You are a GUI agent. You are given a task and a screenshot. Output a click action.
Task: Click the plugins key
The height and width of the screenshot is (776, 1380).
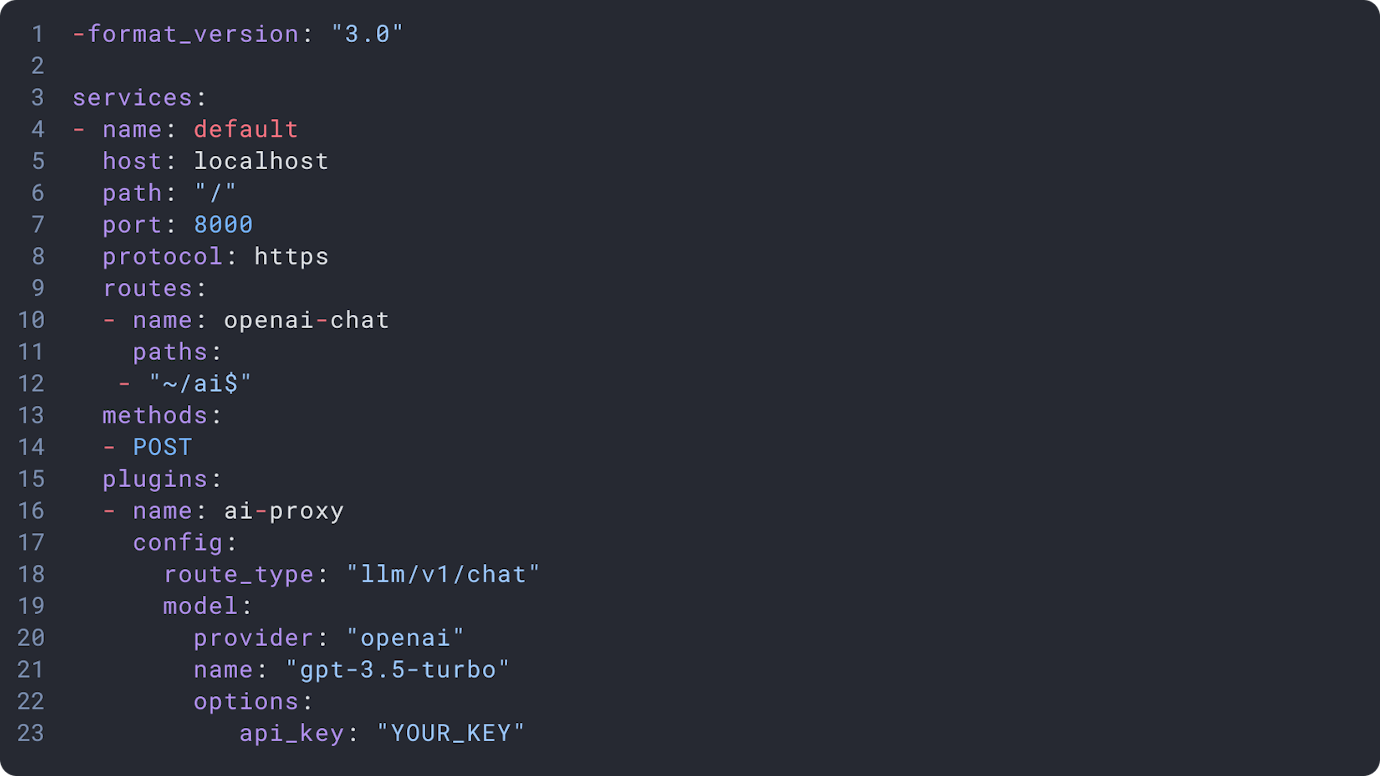(155, 480)
